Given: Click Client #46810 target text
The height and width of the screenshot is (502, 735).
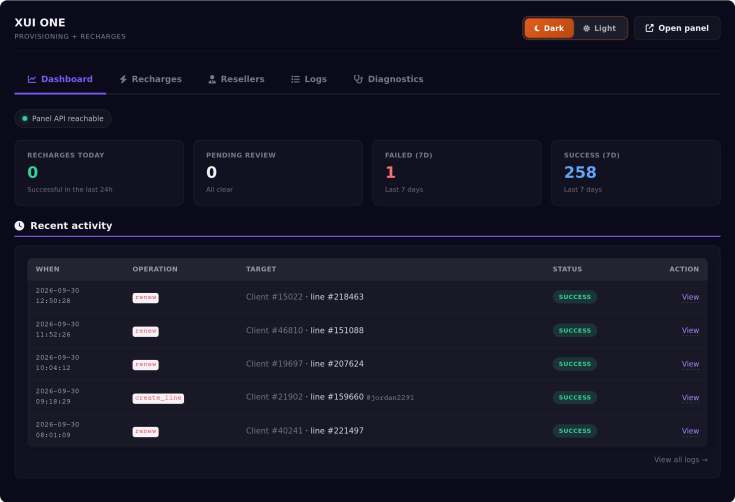Looking at the screenshot, I should [274, 330].
